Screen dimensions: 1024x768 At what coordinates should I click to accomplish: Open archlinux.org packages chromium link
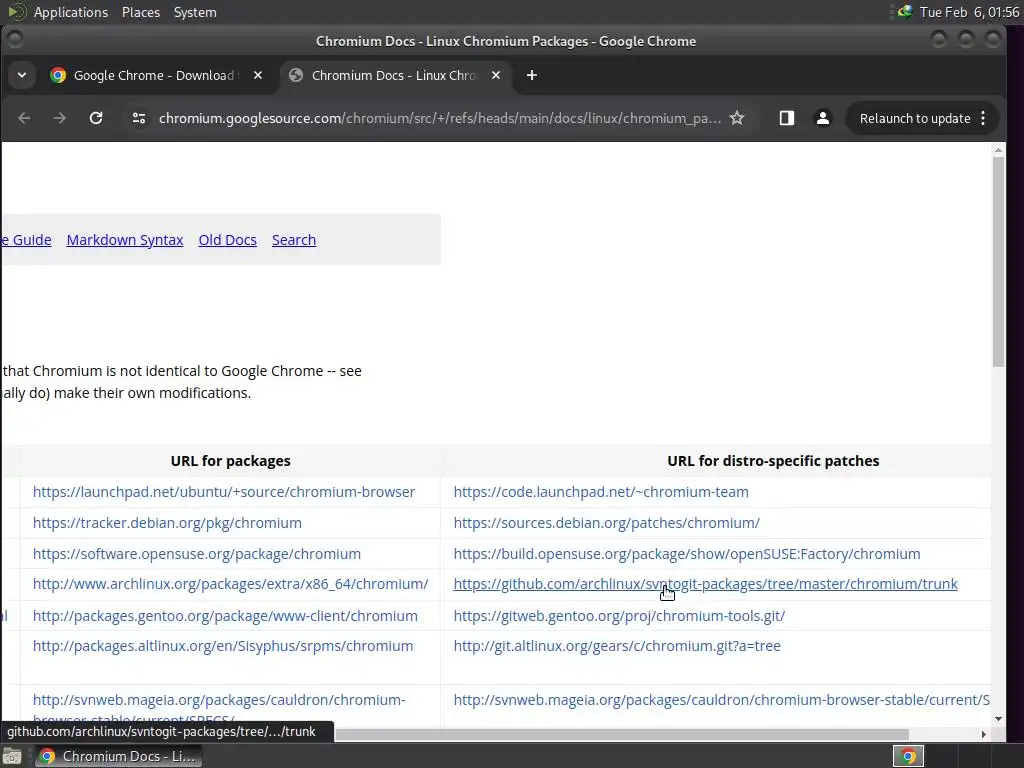231,584
